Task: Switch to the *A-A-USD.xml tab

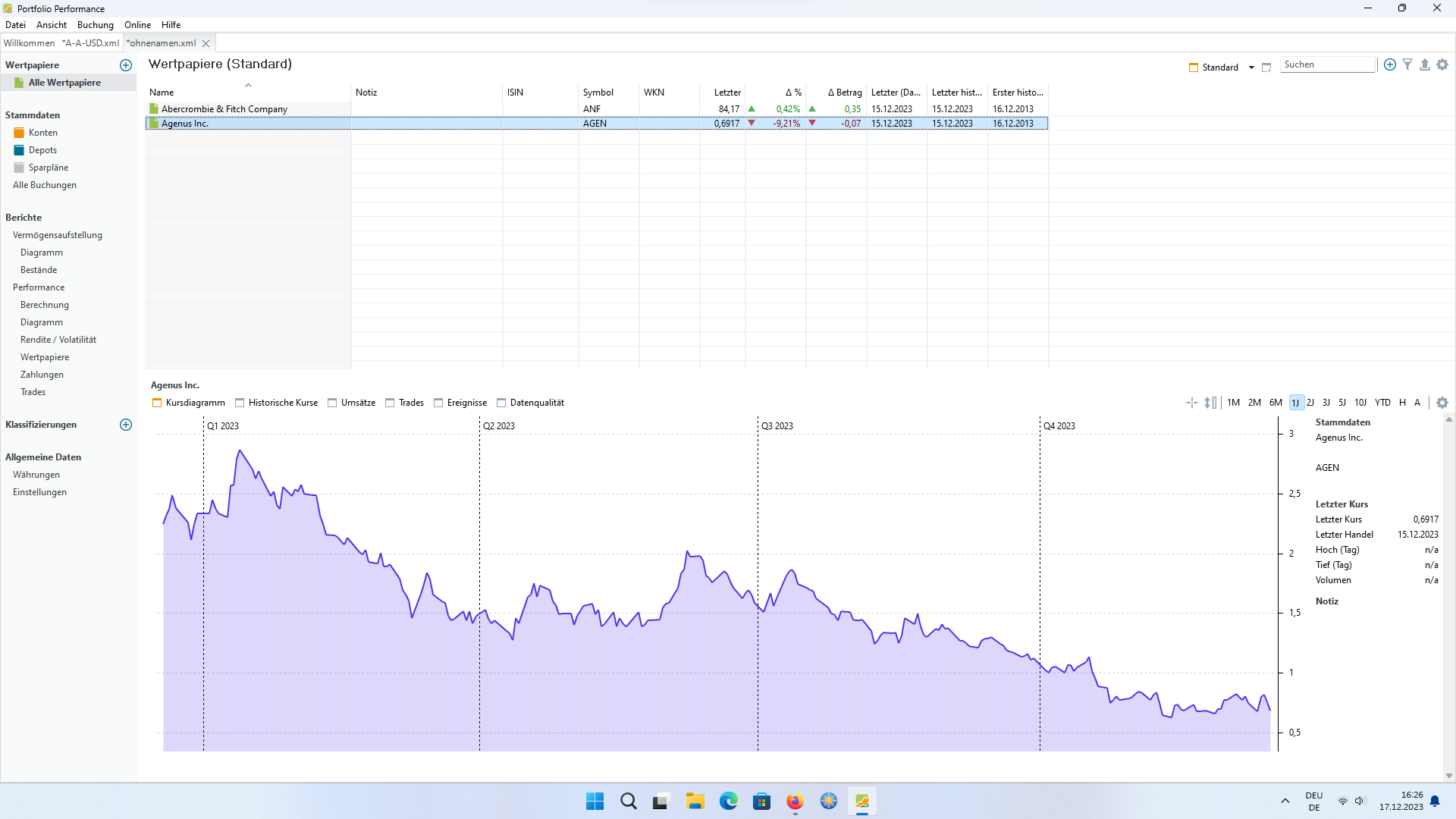Action: (90, 43)
